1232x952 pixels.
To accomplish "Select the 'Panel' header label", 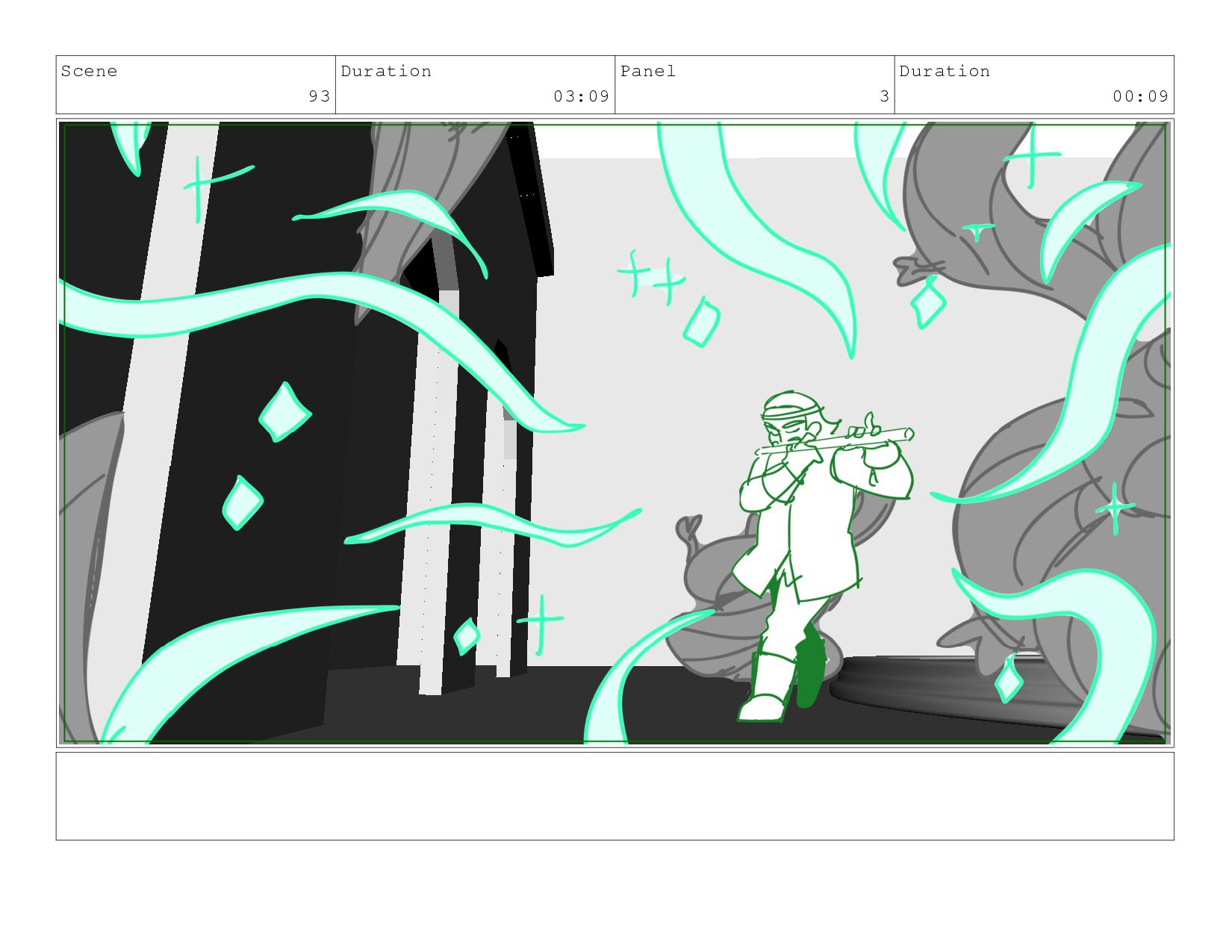I will (x=647, y=71).
